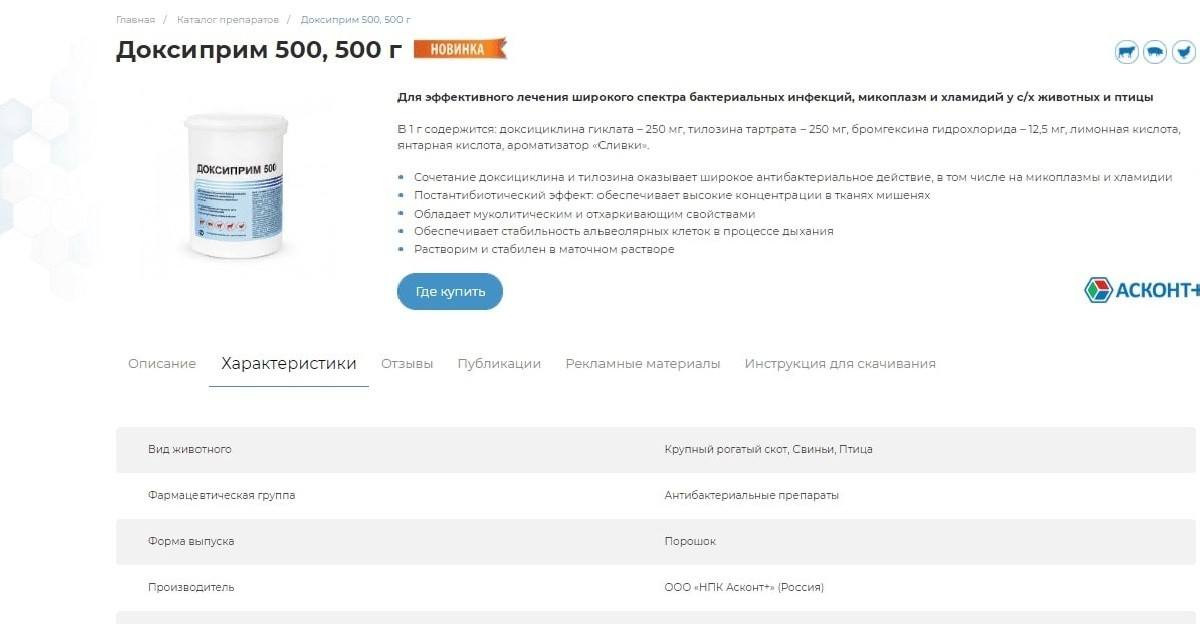Click the cattle animal icon
The height and width of the screenshot is (624, 1200).
point(1127,52)
